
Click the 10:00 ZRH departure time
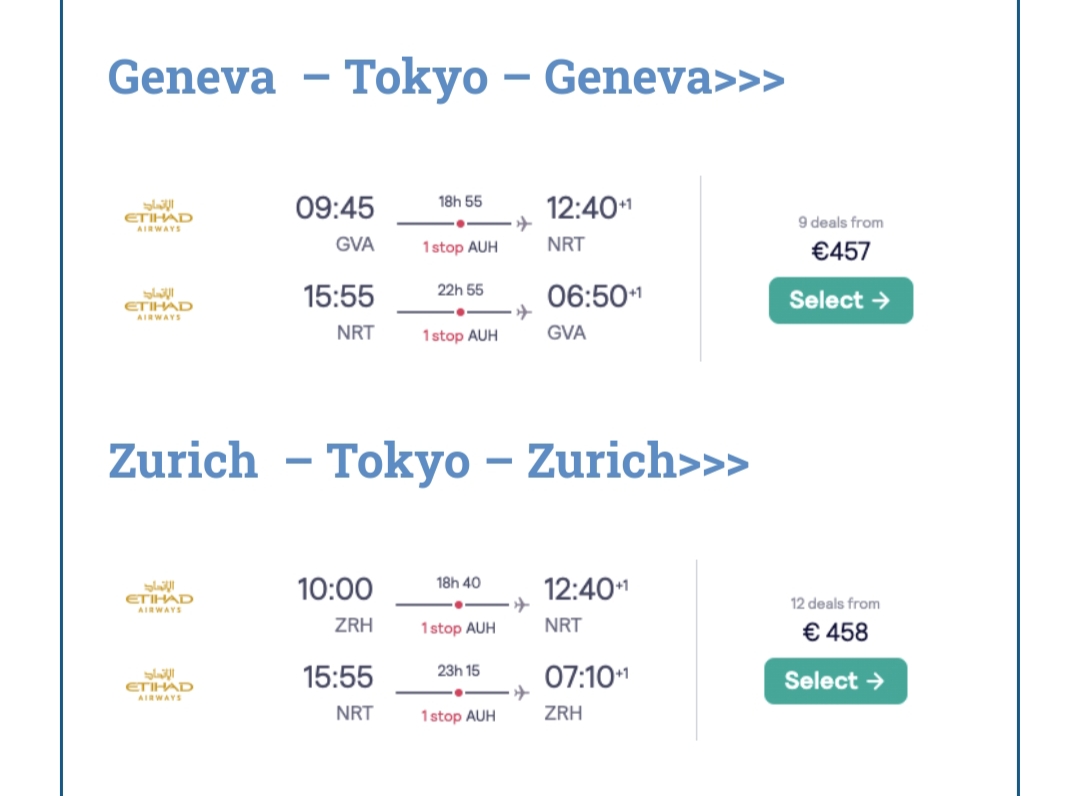click(335, 589)
